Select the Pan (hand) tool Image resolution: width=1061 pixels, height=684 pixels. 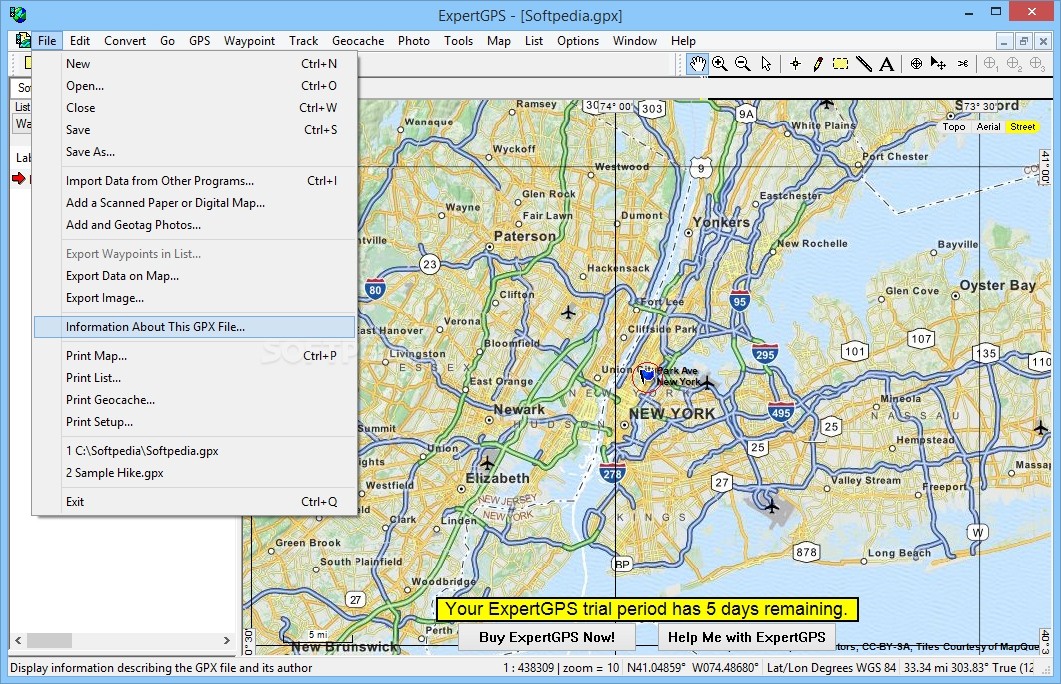pos(698,64)
